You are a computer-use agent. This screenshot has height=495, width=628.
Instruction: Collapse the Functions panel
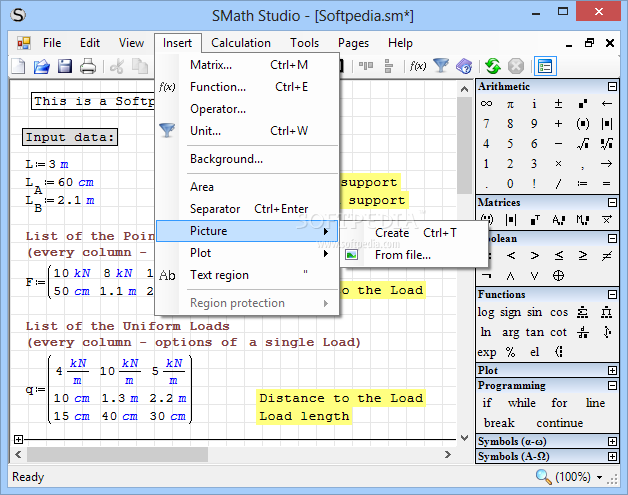coord(612,294)
